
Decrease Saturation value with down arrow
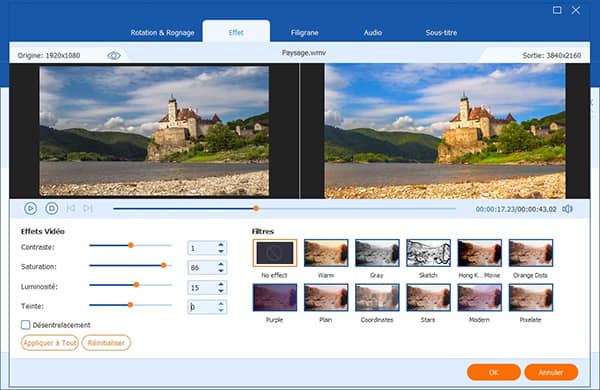pyautogui.click(x=221, y=271)
